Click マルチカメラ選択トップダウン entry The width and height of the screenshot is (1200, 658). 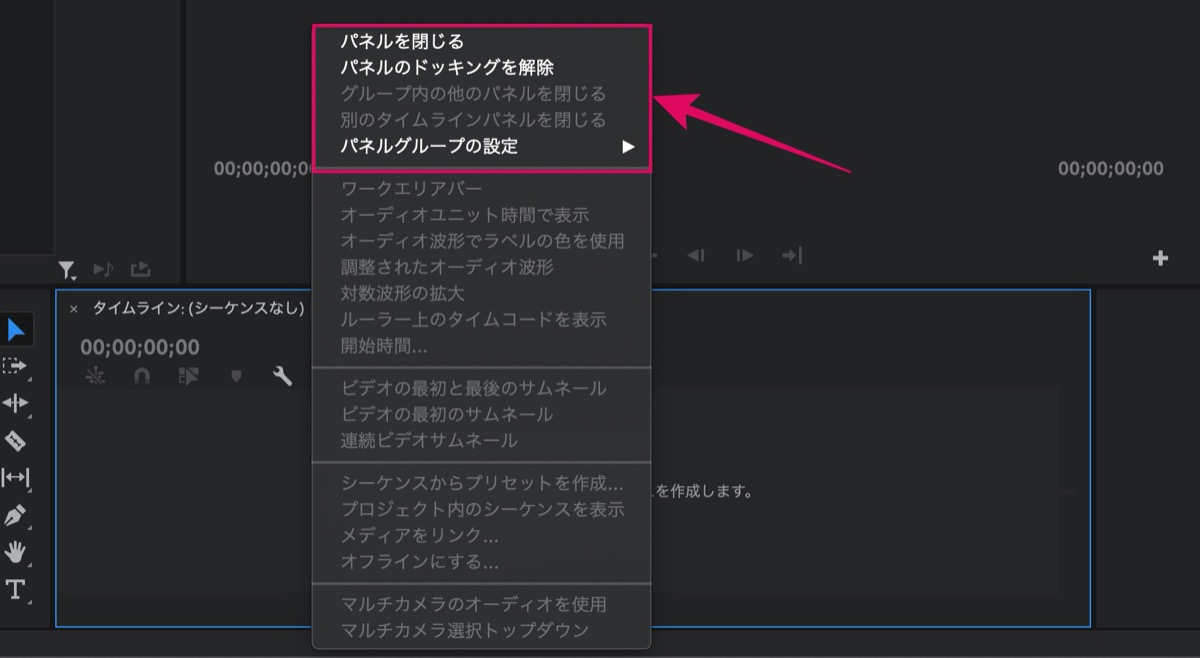tap(482, 630)
